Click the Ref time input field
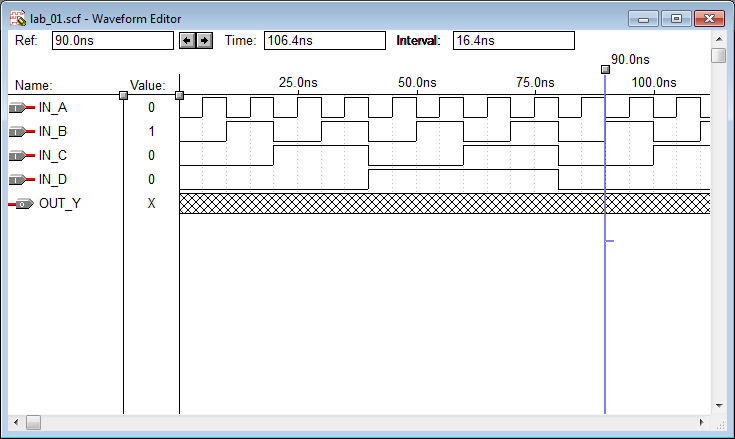The image size is (735, 439). [113, 41]
